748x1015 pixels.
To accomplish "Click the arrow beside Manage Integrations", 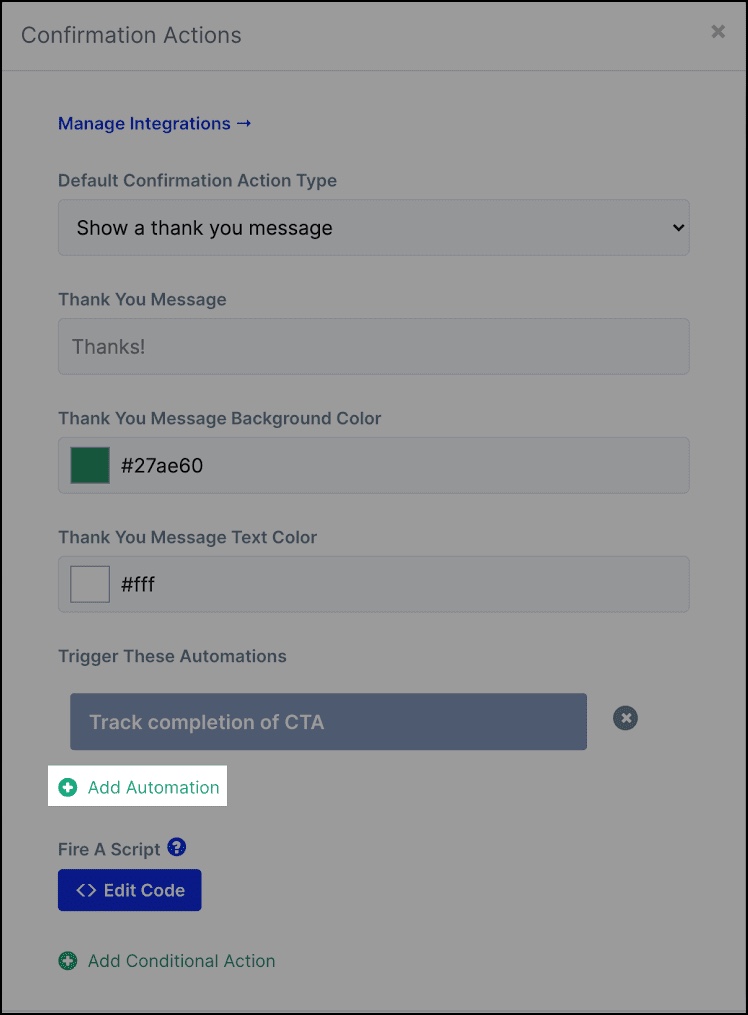I will 244,123.
